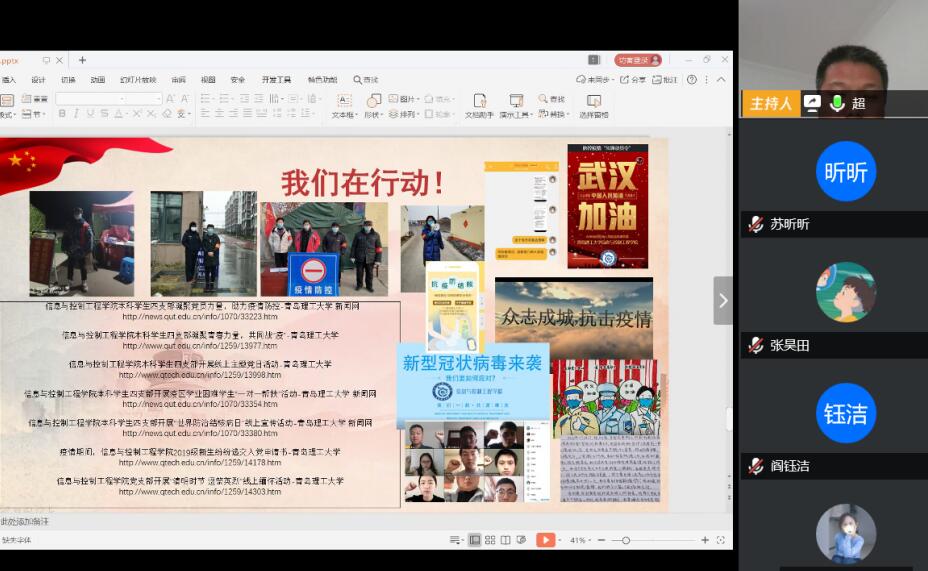Click the 分享 share icon

pos(632,80)
